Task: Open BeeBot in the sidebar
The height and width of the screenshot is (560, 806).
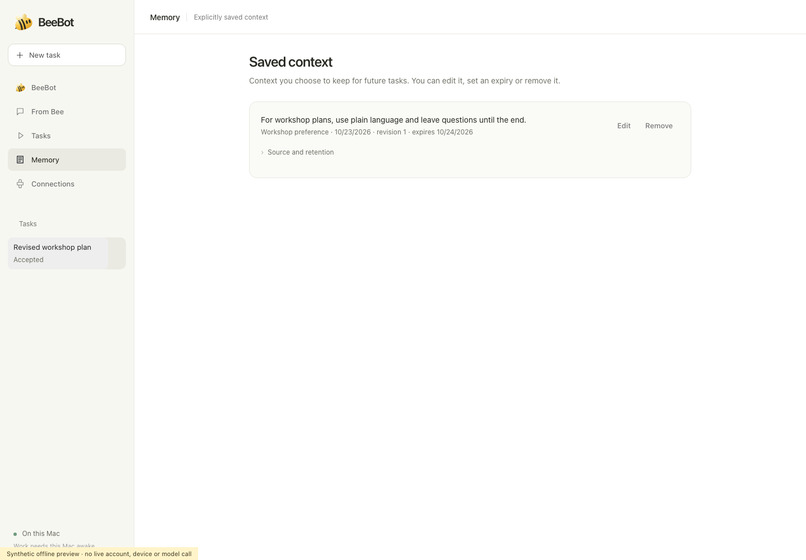Action: [67, 88]
